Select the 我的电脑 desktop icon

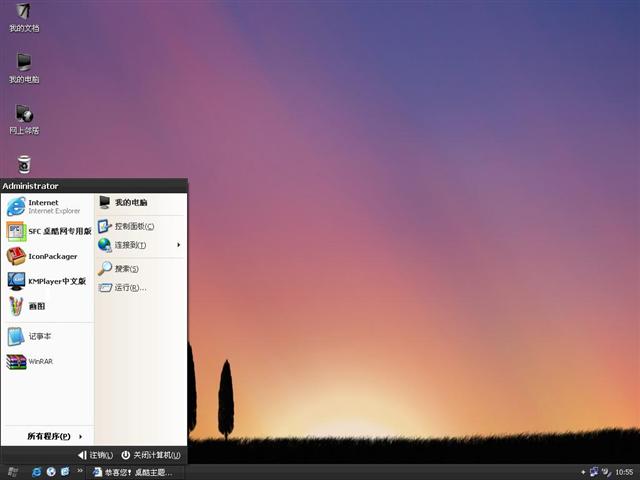(24, 68)
